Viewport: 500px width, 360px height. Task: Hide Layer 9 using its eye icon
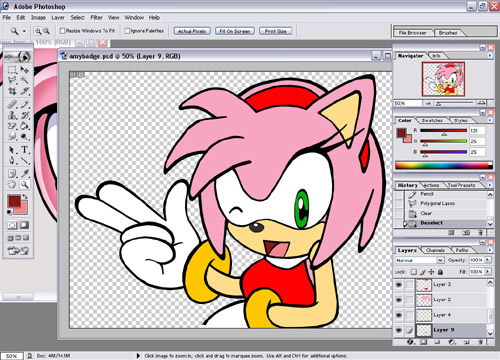[399, 330]
